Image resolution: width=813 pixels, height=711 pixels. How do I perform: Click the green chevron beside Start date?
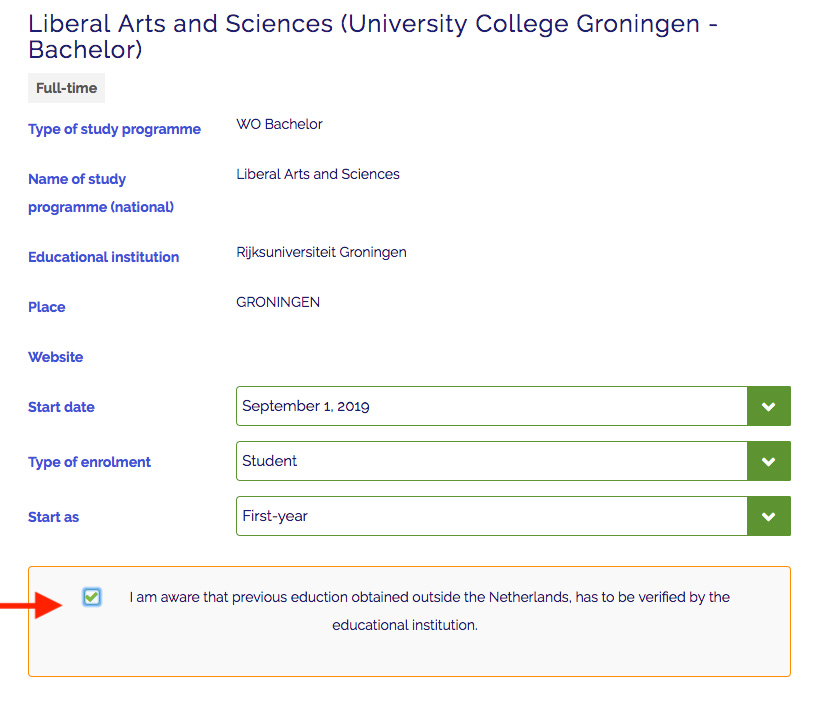[x=768, y=407]
